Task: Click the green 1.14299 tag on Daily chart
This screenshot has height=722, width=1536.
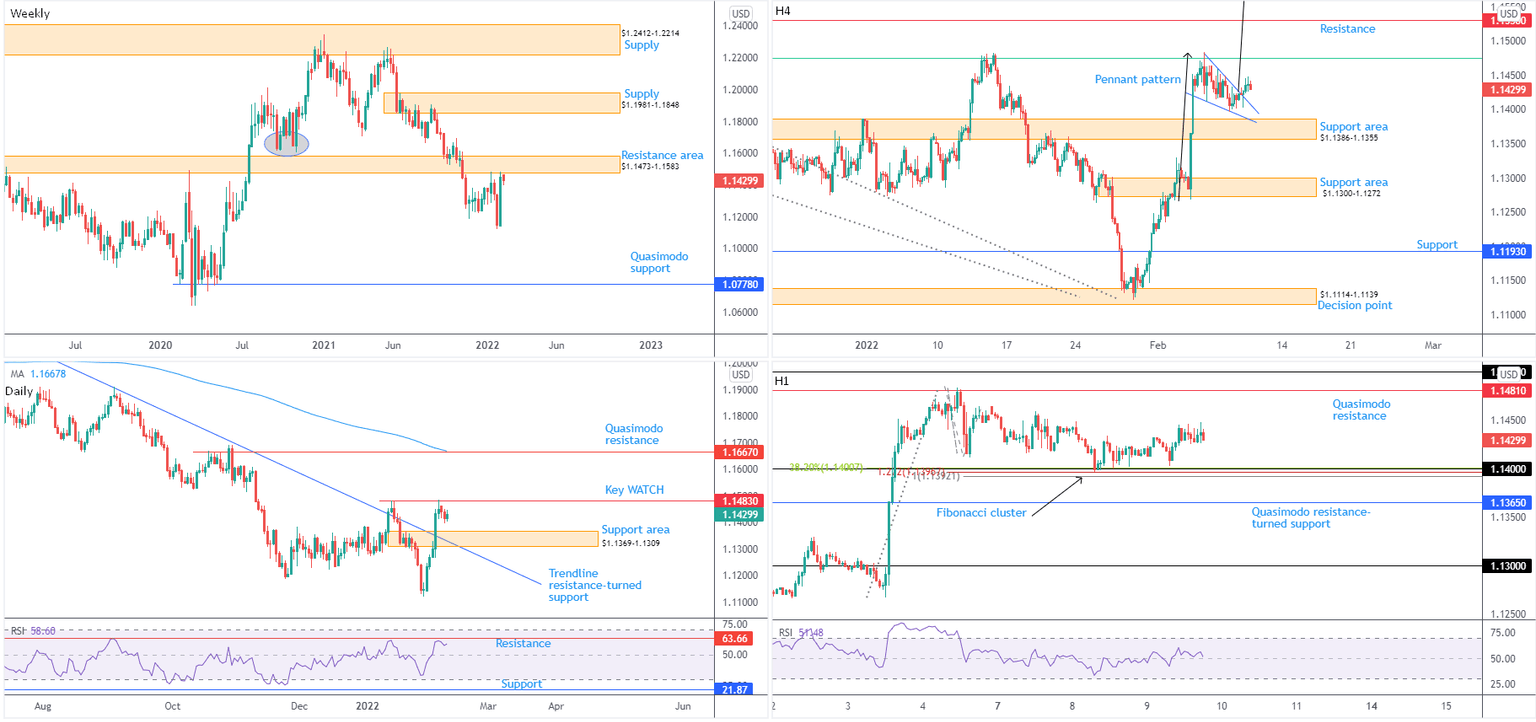Action: pos(740,514)
